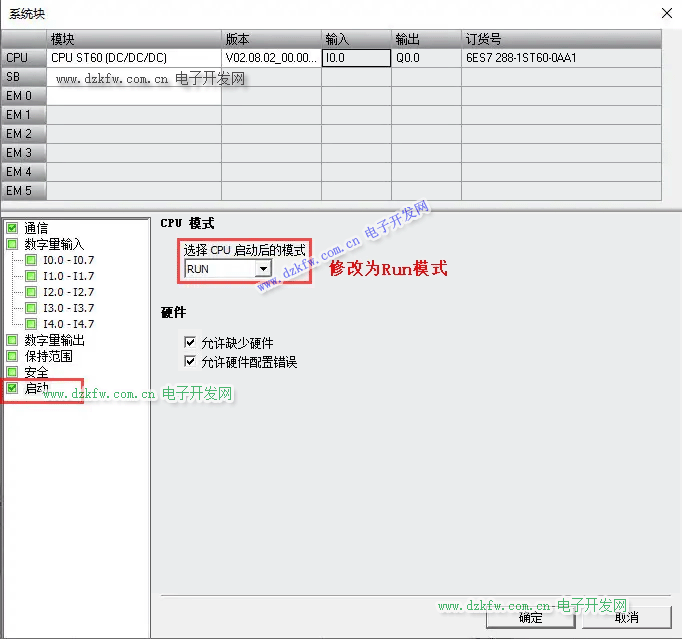
Task: Select the CPU ST60 (DC/DC/DC) module cell
Action: click(133, 58)
